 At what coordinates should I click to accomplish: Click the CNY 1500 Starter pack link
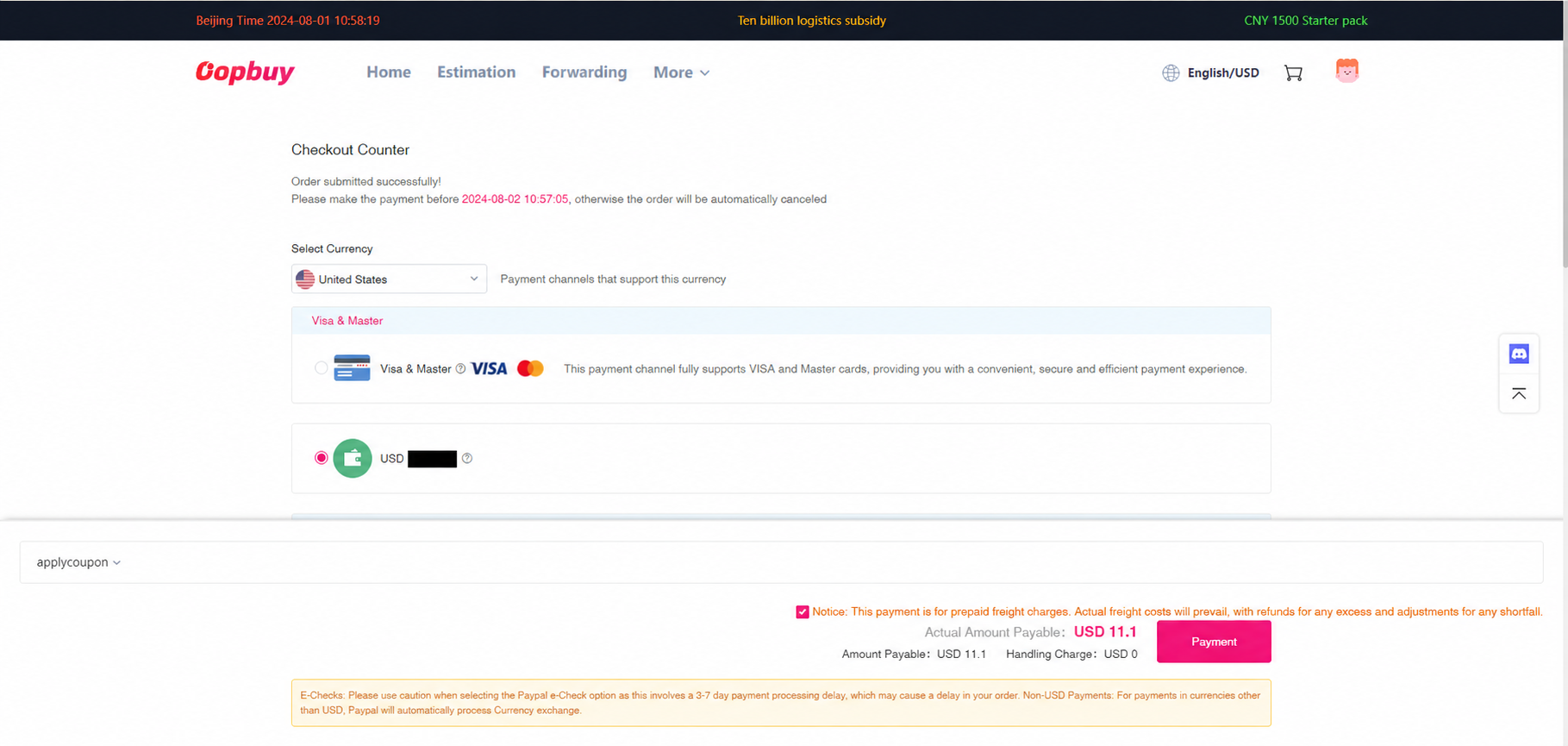pyautogui.click(x=1305, y=21)
